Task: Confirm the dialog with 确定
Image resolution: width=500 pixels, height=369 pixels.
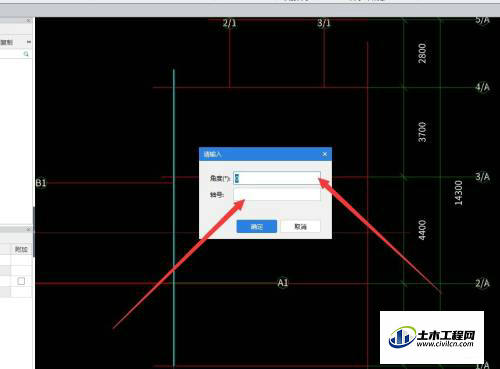Action: [x=257, y=227]
